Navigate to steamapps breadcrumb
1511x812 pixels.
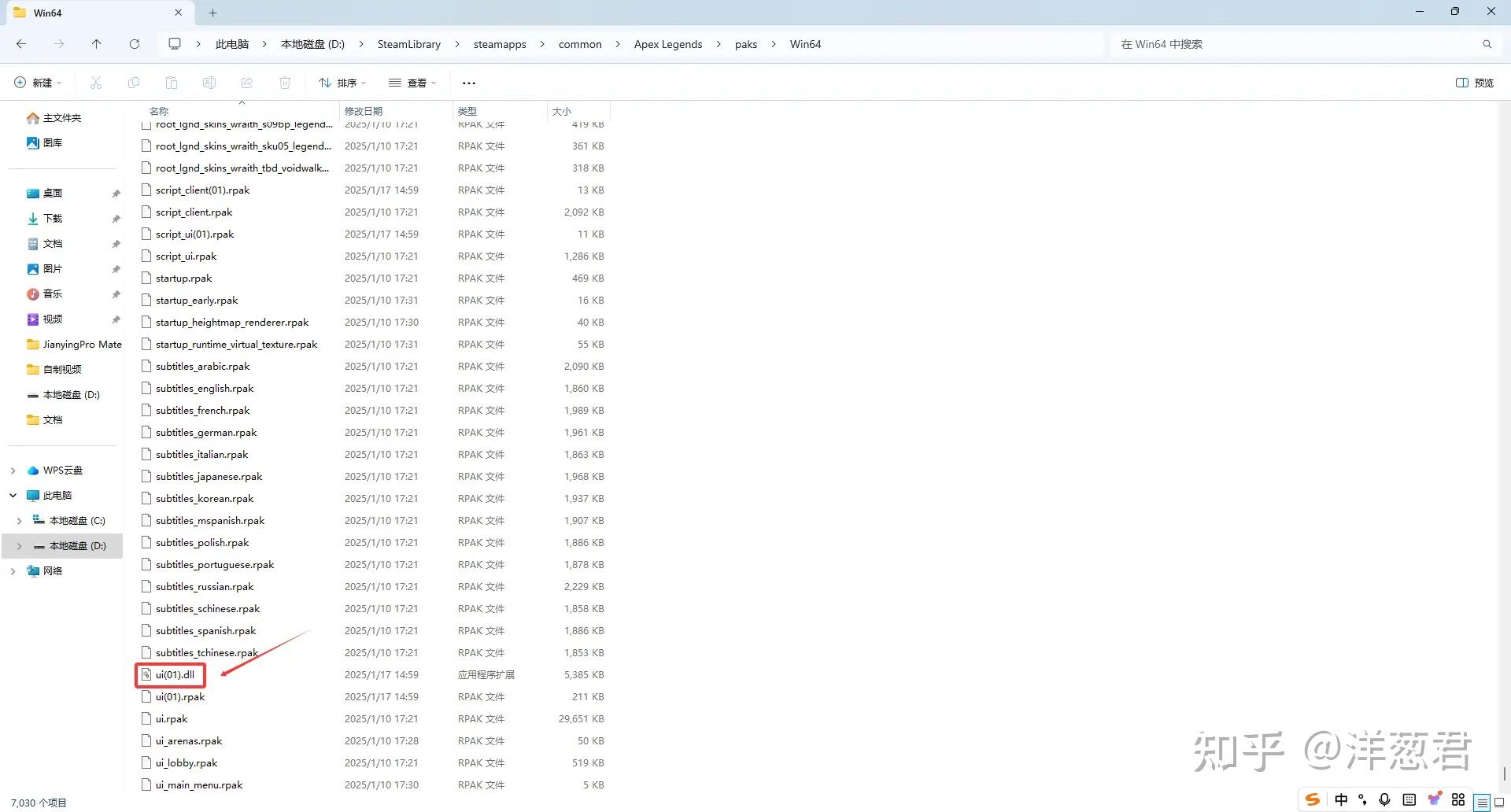[500, 44]
